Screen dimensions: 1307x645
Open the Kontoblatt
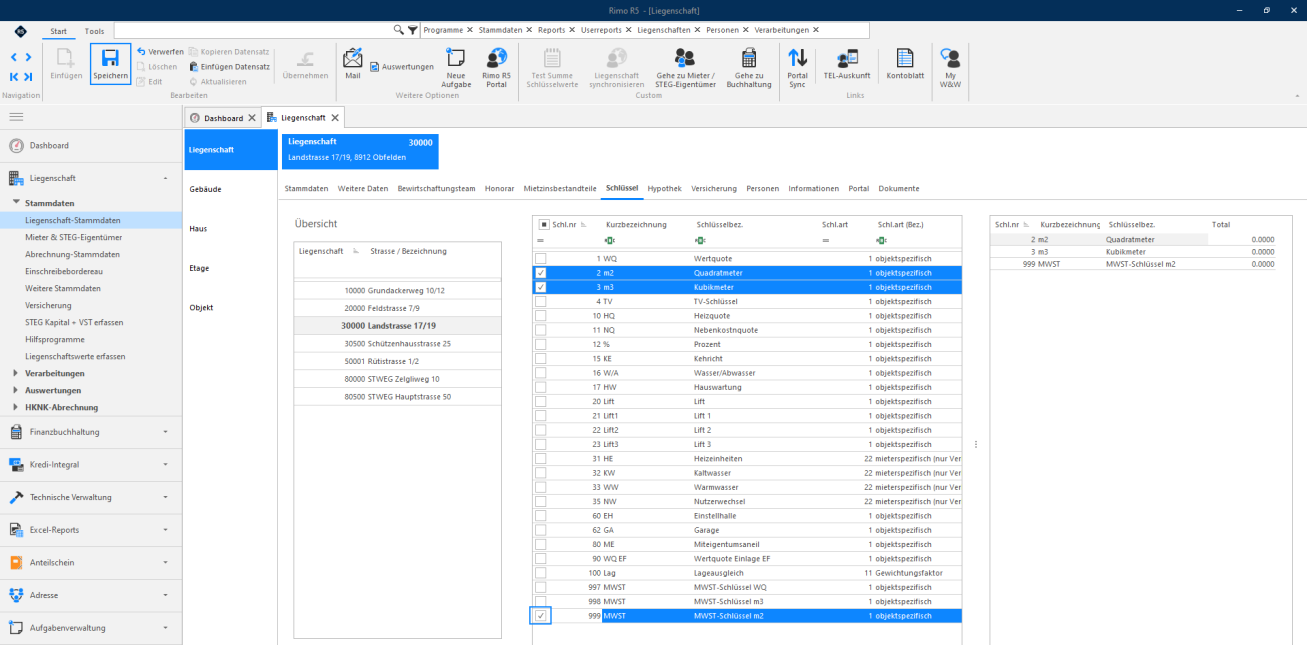pos(904,63)
